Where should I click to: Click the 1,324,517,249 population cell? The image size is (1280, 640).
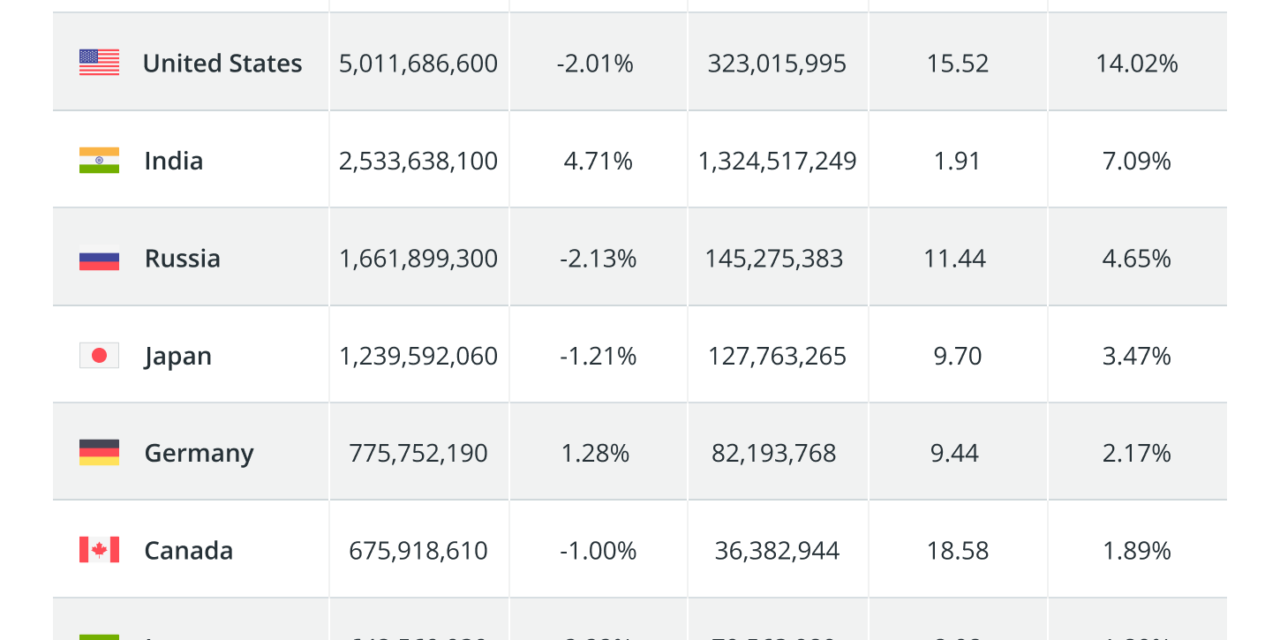click(777, 161)
